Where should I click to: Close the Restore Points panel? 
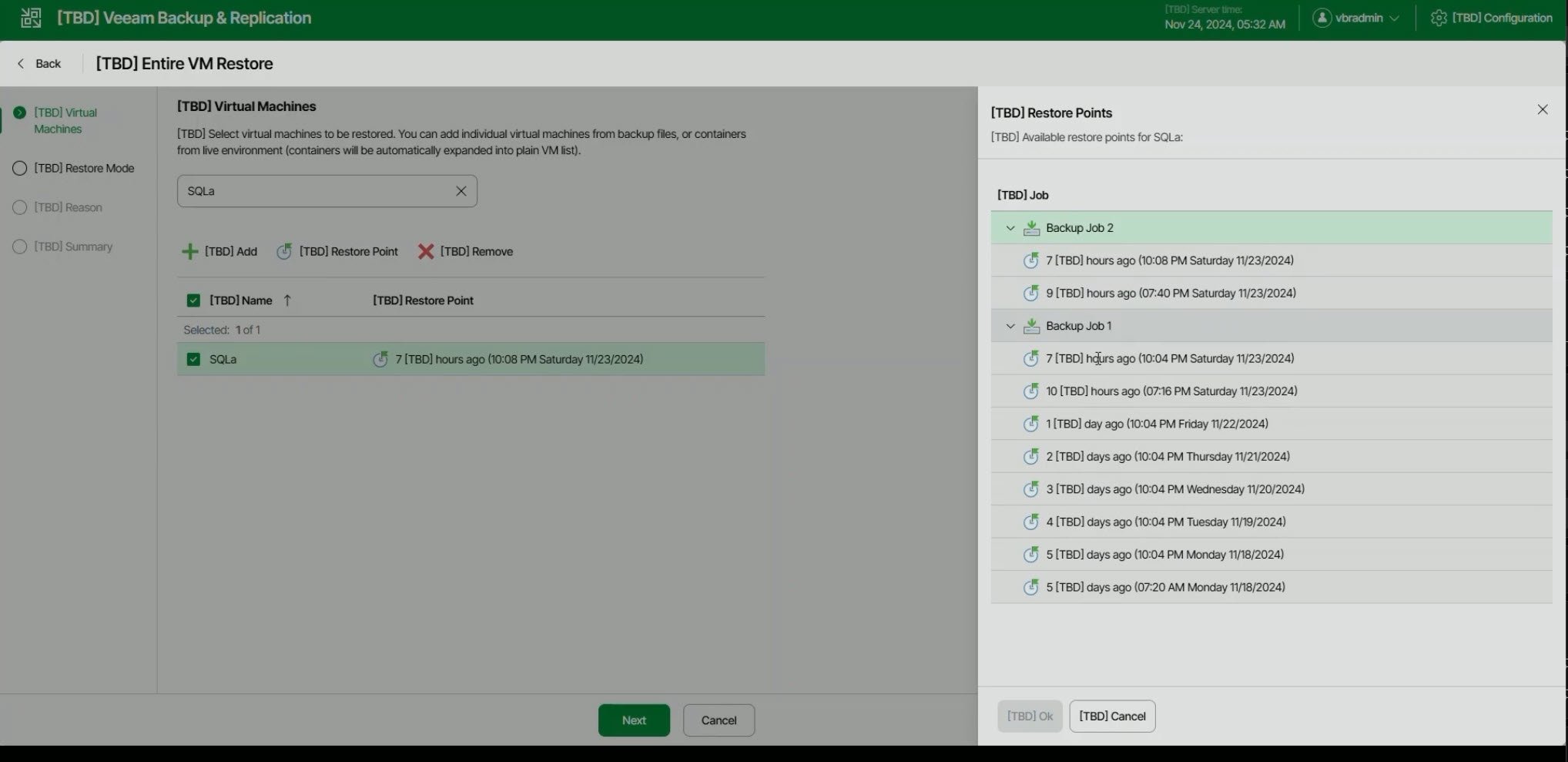[x=1543, y=109]
